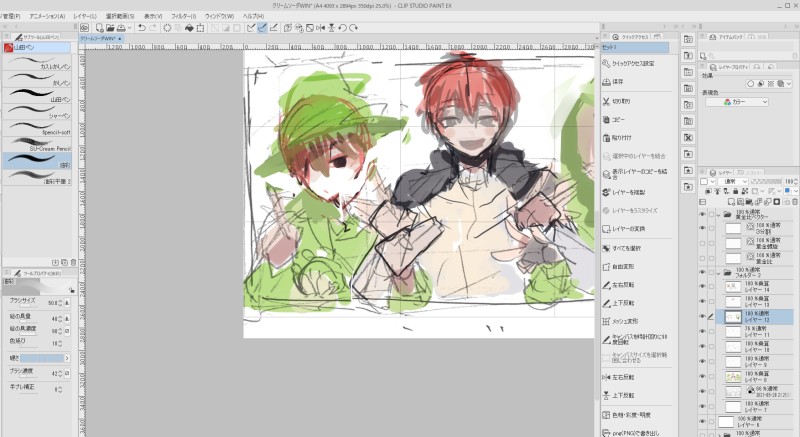Choose the Spencil-soft brush
Image resolution: width=800 pixels, height=437 pixels.
pos(37,128)
